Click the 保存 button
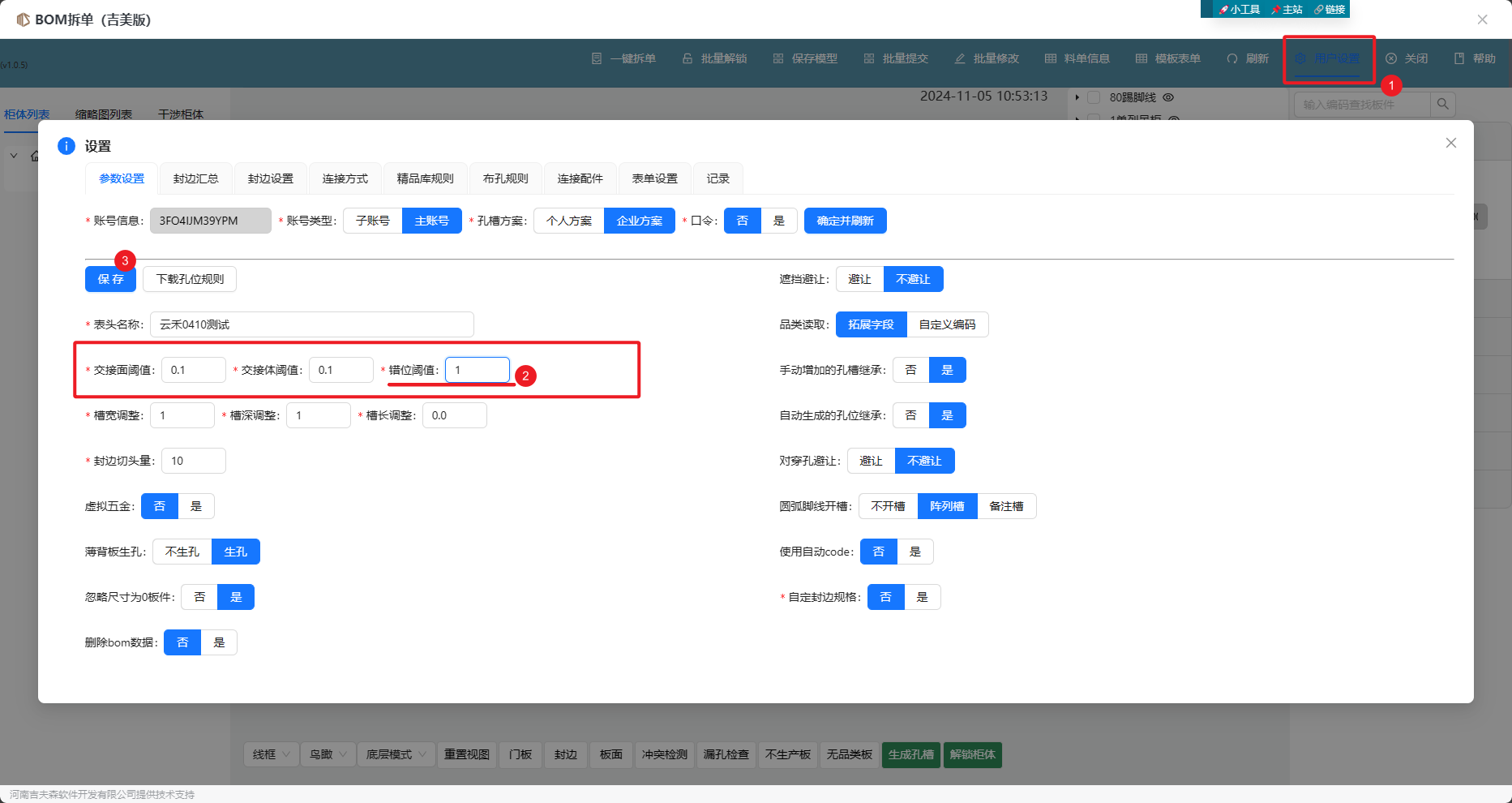1512x803 pixels. click(x=110, y=279)
